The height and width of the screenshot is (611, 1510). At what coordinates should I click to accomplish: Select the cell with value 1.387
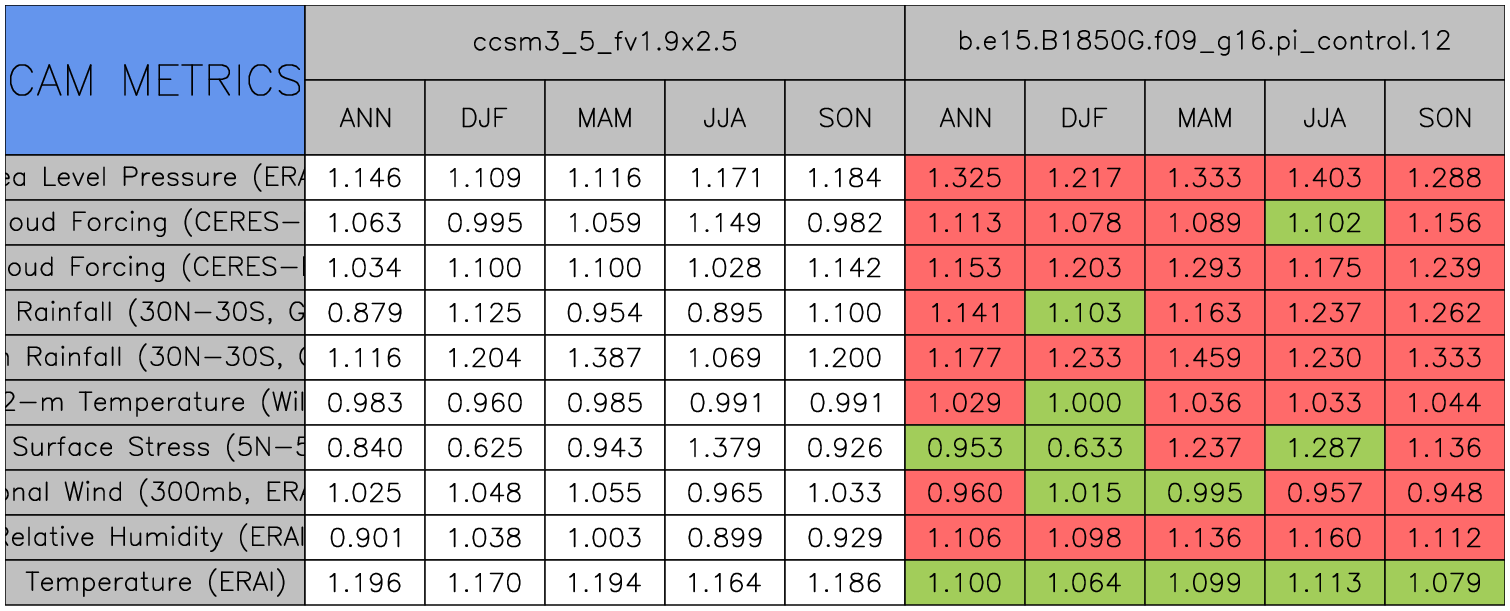click(604, 357)
